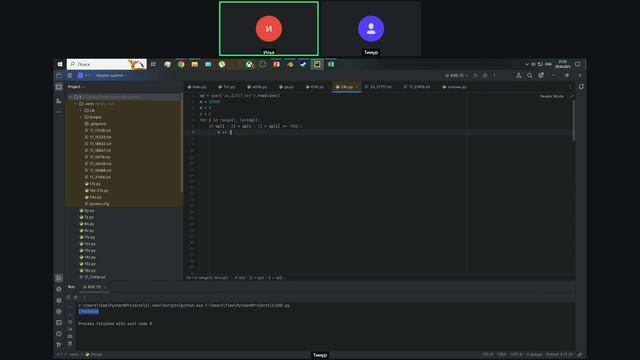Toggle Reader Mode in the editor

pyautogui.click(x=552, y=96)
